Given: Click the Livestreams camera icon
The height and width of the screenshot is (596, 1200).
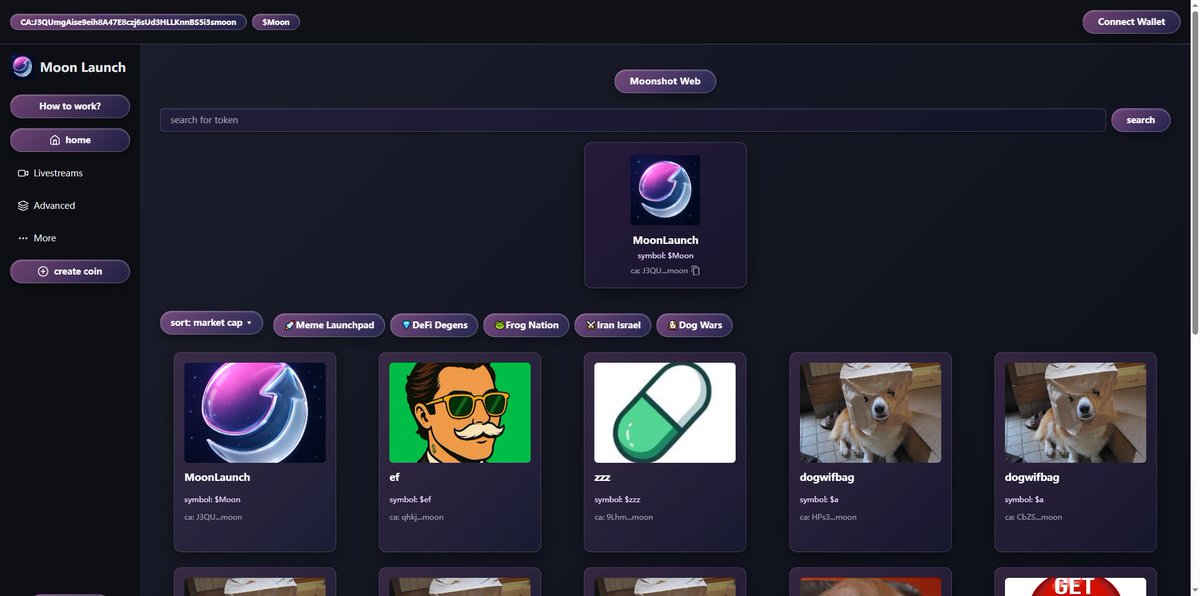Looking at the screenshot, I should (23, 173).
